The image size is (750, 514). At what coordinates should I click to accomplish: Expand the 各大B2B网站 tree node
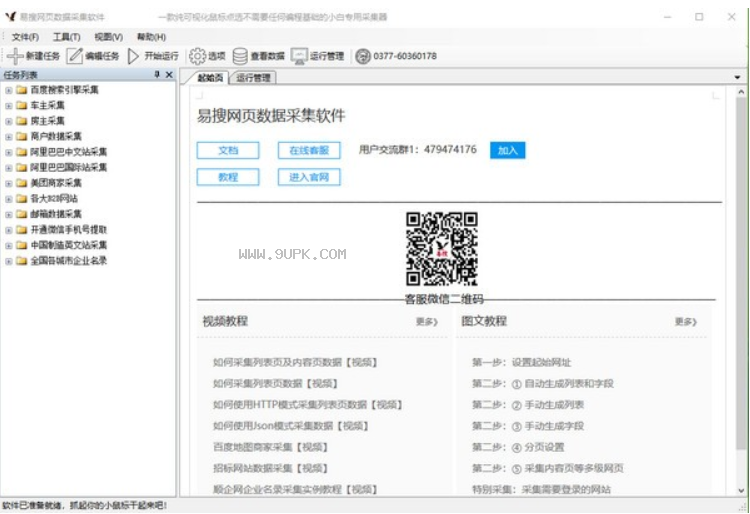coord(9,199)
